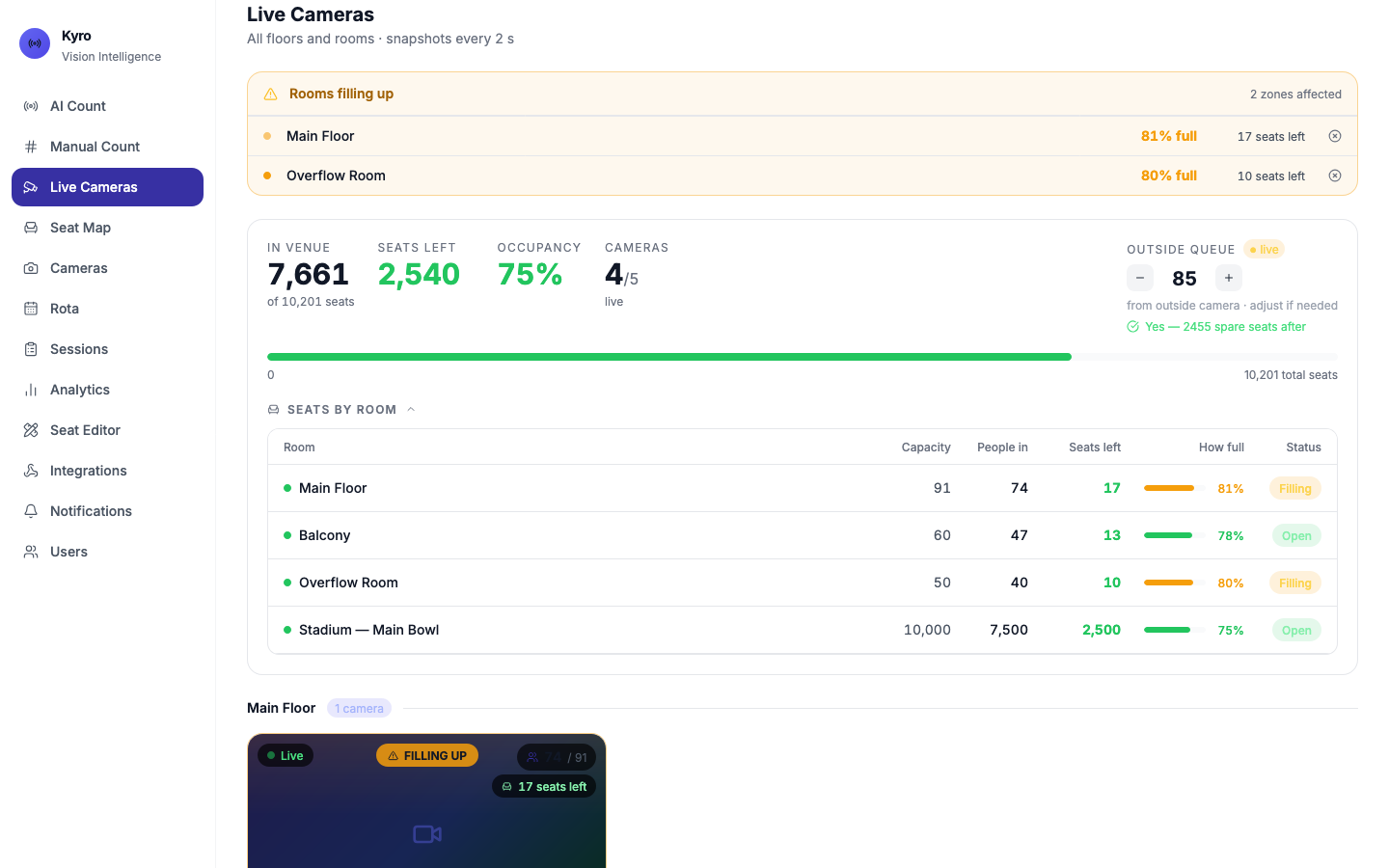Image resolution: width=1389 pixels, height=868 pixels.
Task: Click the venue occupancy progress bar
Action: coord(803,357)
